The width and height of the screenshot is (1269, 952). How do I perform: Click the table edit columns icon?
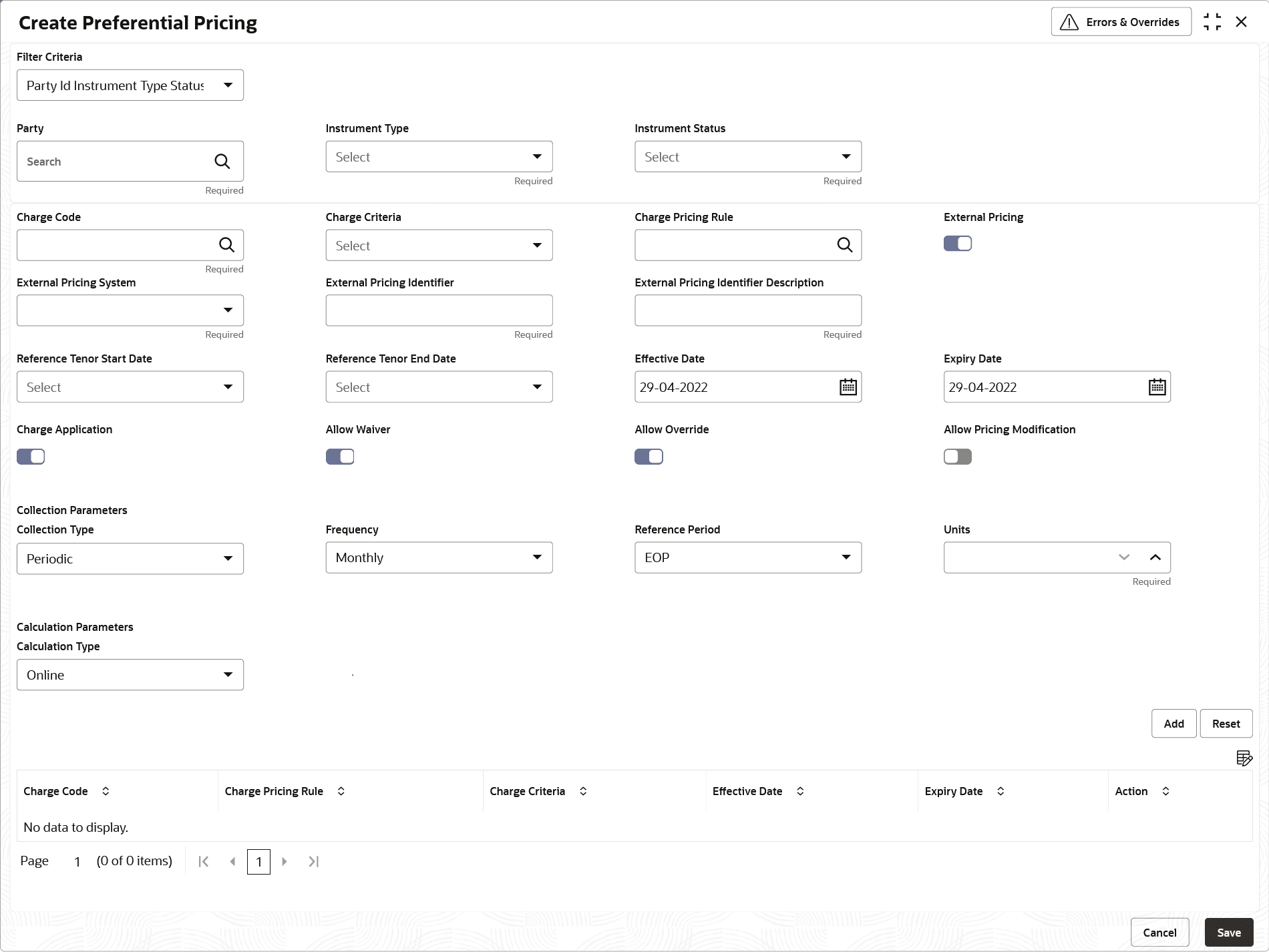[x=1244, y=758]
